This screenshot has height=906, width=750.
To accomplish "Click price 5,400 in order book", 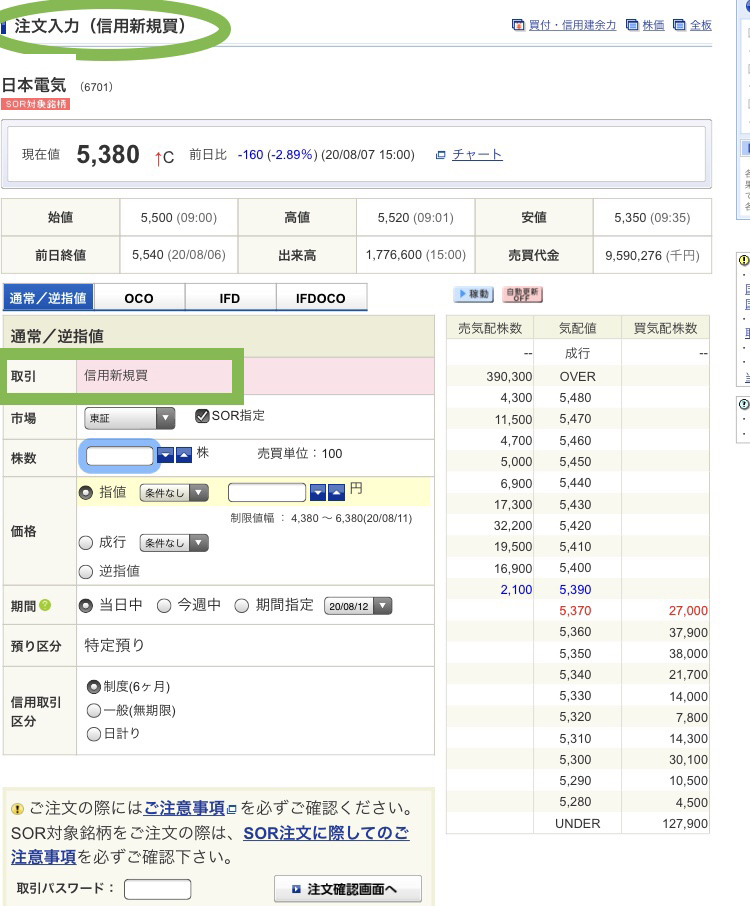I will (575, 568).
